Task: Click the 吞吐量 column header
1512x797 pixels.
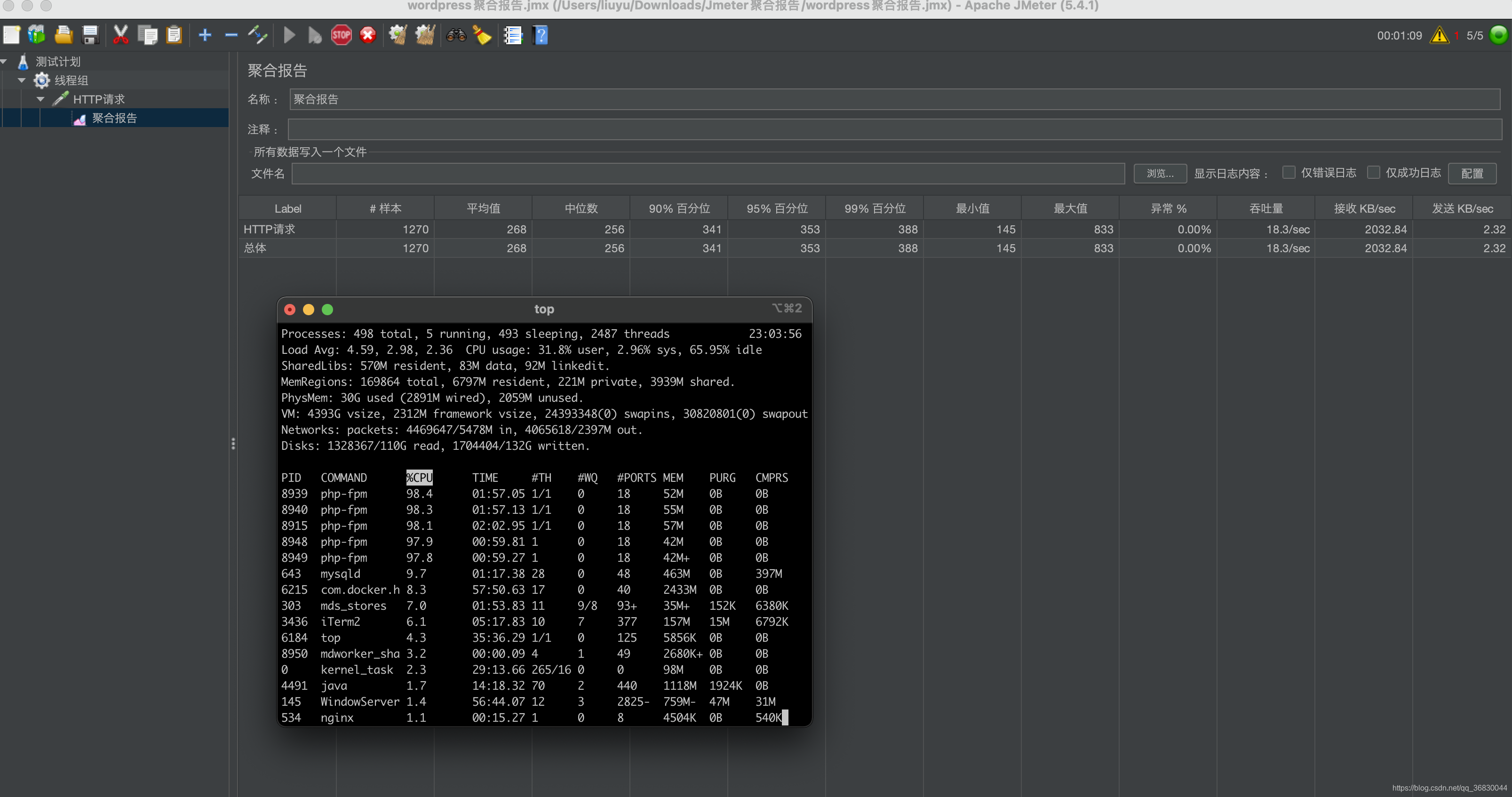Action: pyautogui.click(x=1266, y=208)
